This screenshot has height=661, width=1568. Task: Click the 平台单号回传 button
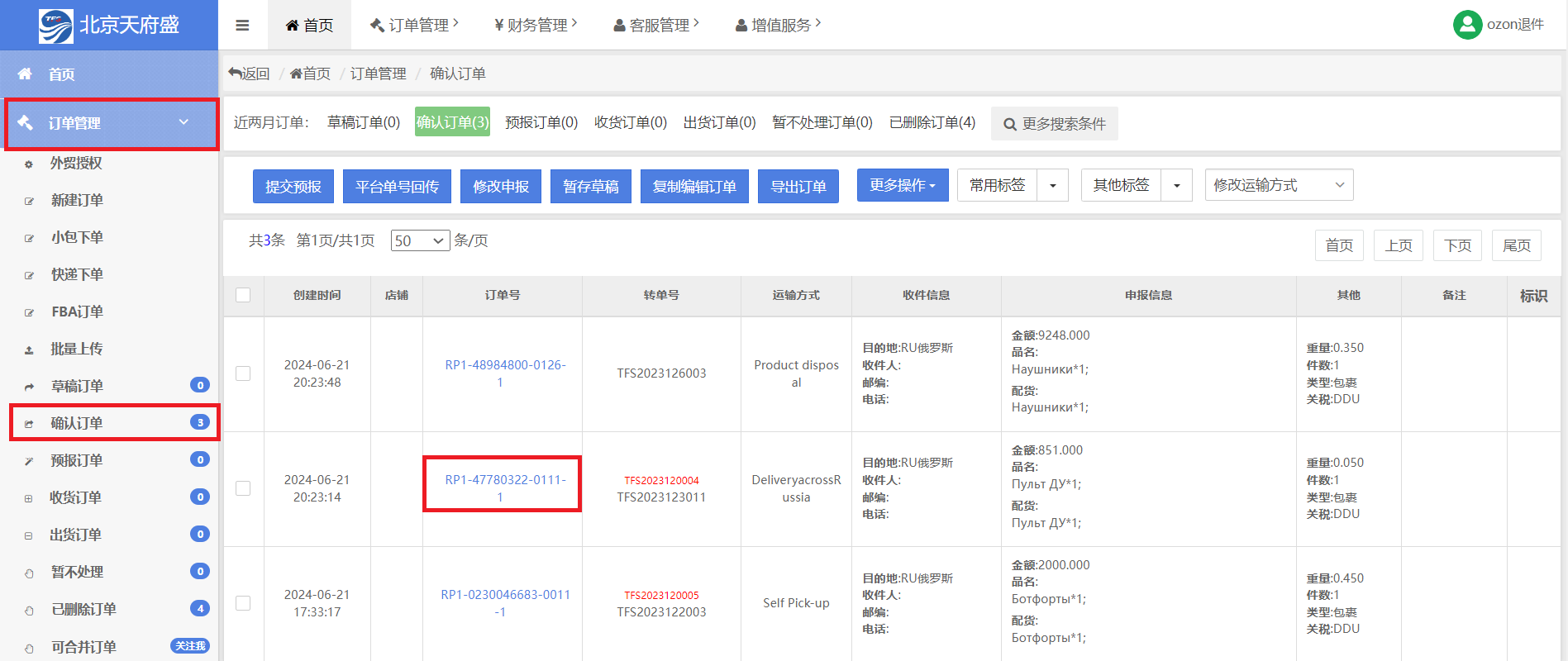pyautogui.click(x=397, y=187)
